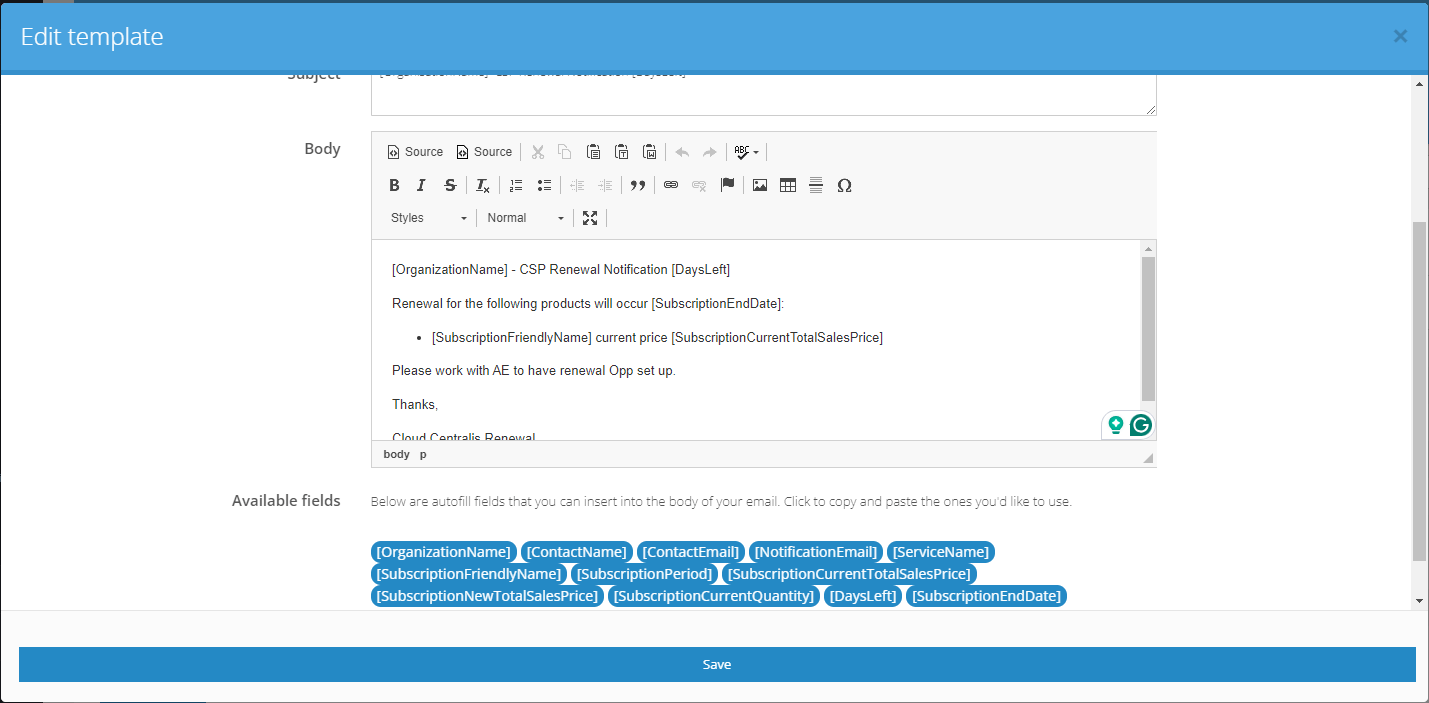
Task: Click the Grammarly G icon in the editor
Action: tap(1141, 425)
